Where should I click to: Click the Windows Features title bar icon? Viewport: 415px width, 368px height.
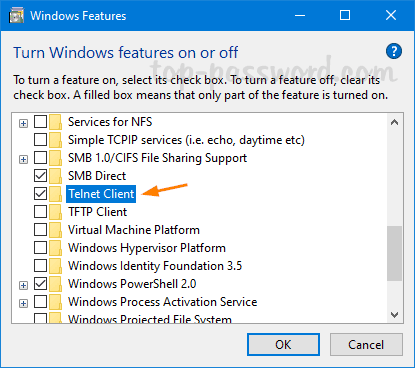tap(16, 16)
